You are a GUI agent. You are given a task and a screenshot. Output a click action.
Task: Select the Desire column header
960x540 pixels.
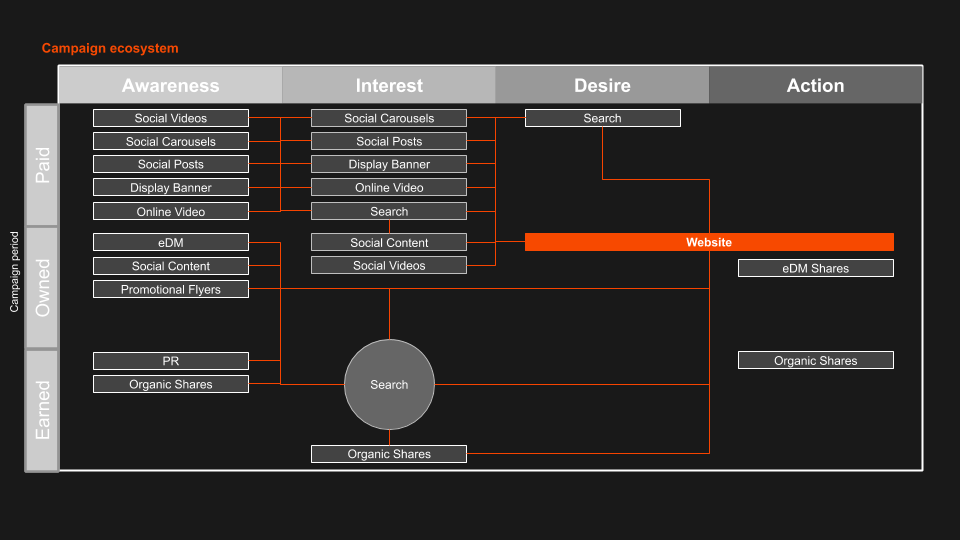(x=602, y=85)
